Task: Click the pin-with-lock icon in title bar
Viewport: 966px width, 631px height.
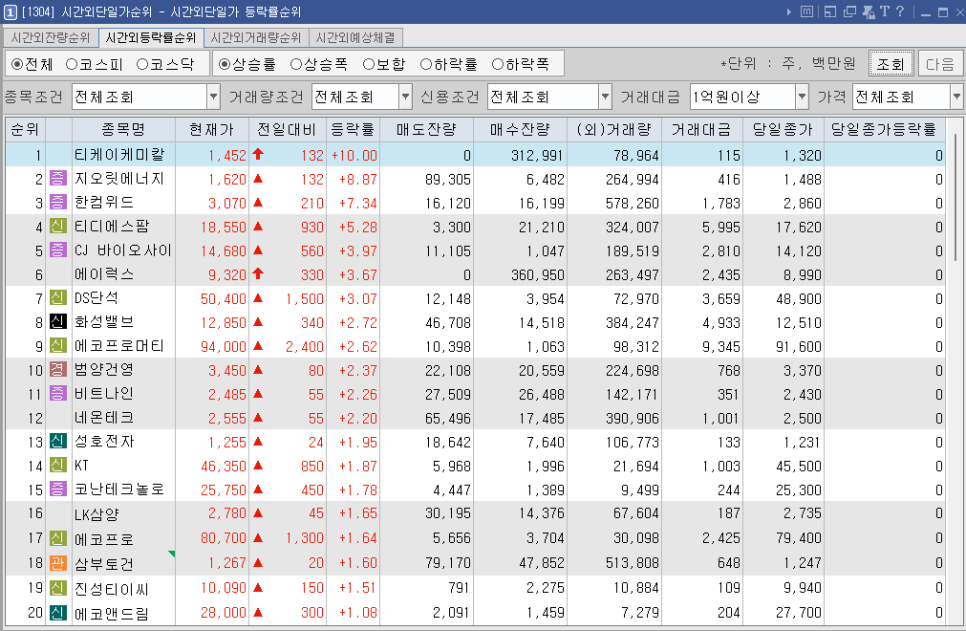Action: pyautogui.click(x=868, y=12)
